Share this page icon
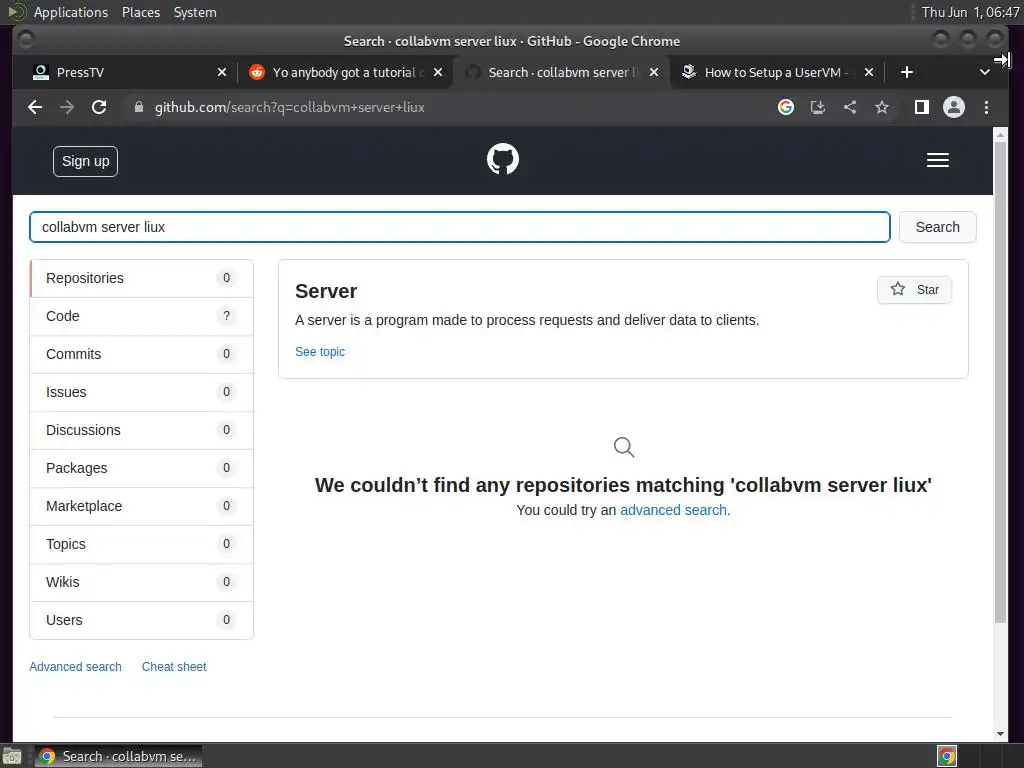The height and width of the screenshot is (768, 1024). pyautogui.click(x=850, y=107)
